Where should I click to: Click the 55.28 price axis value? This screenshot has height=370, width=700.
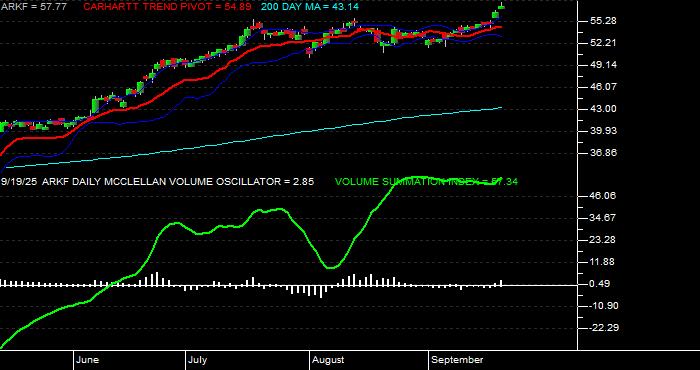604,21
